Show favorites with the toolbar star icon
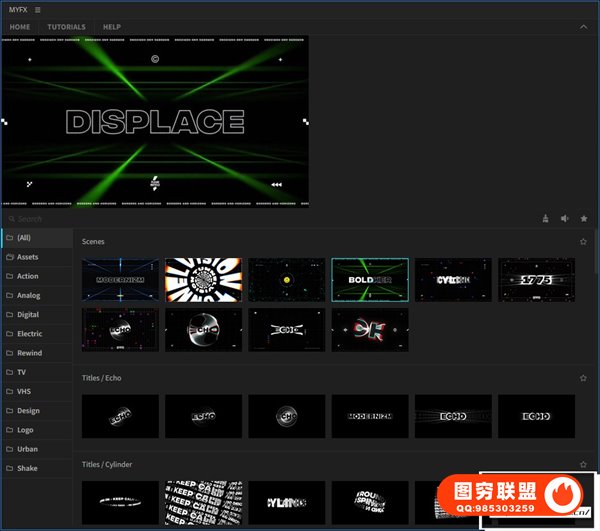 pos(584,218)
